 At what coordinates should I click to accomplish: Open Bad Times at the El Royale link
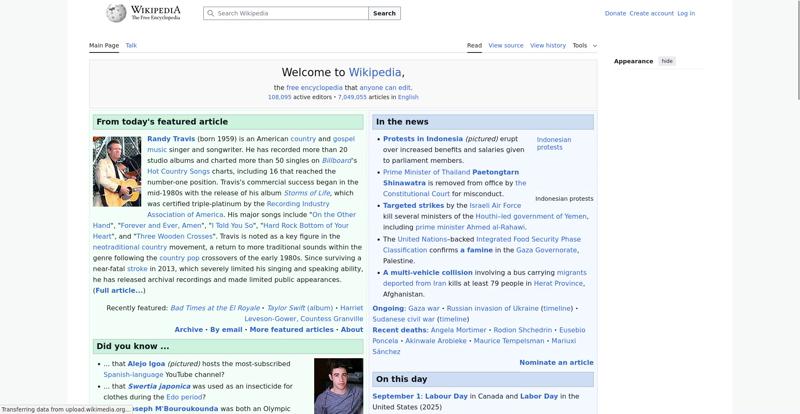[x=215, y=308]
